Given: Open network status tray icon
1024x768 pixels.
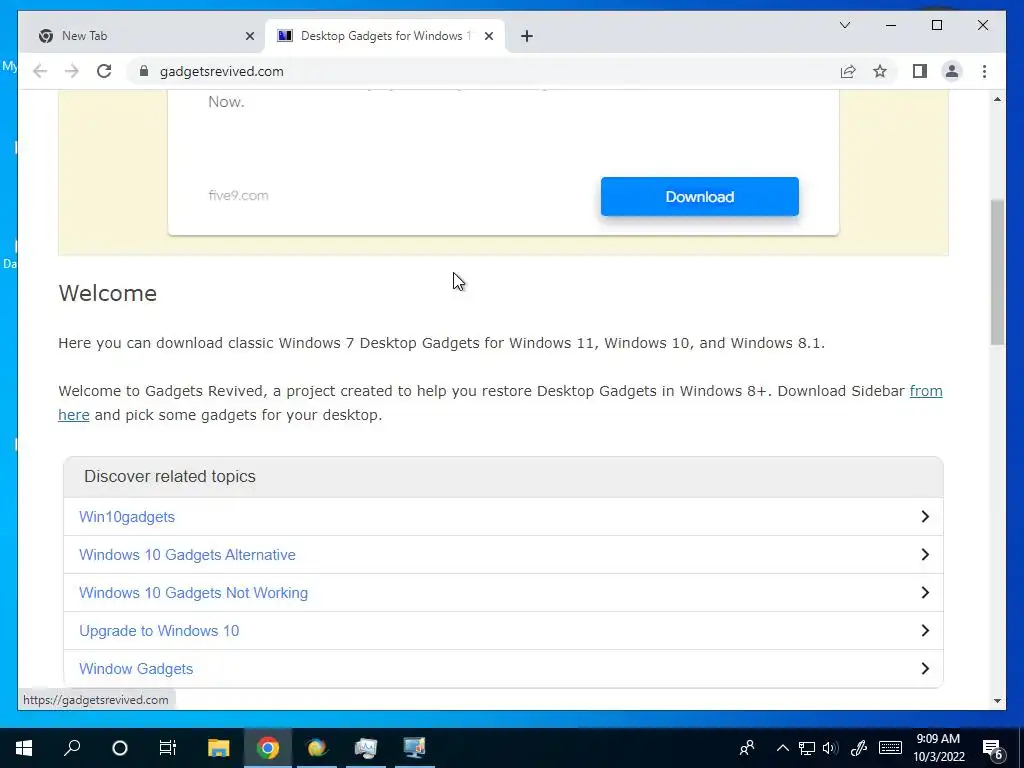Looking at the screenshot, I should pyautogui.click(x=807, y=748).
